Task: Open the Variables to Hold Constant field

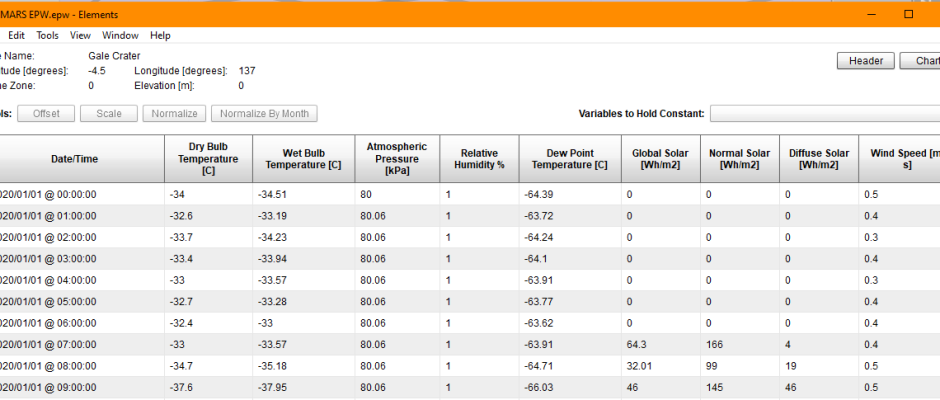Action: coord(825,114)
